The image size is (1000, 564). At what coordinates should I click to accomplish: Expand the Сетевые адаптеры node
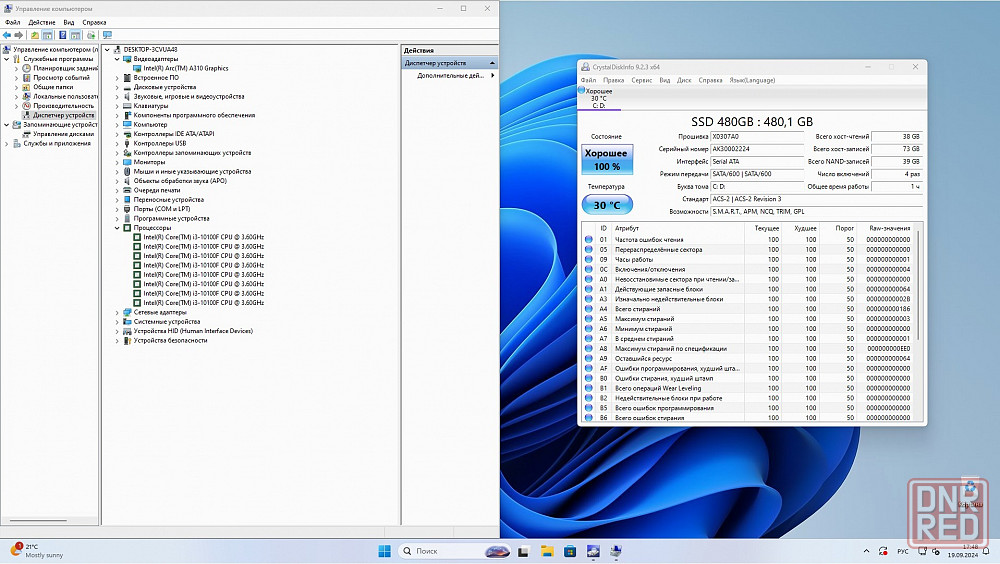click(x=117, y=312)
